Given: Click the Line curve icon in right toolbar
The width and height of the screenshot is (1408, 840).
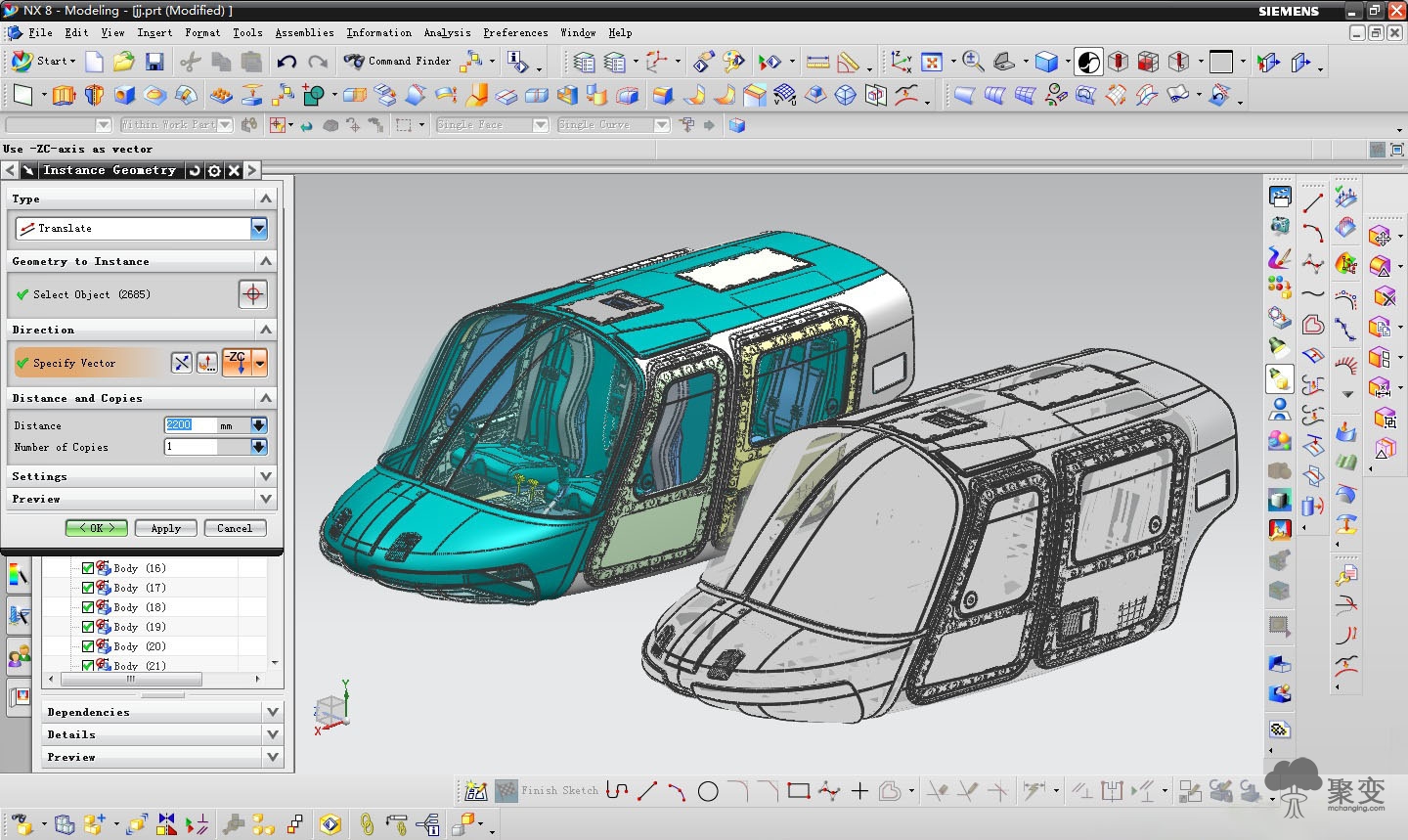Looking at the screenshot, I should [x=1313, y=202].
